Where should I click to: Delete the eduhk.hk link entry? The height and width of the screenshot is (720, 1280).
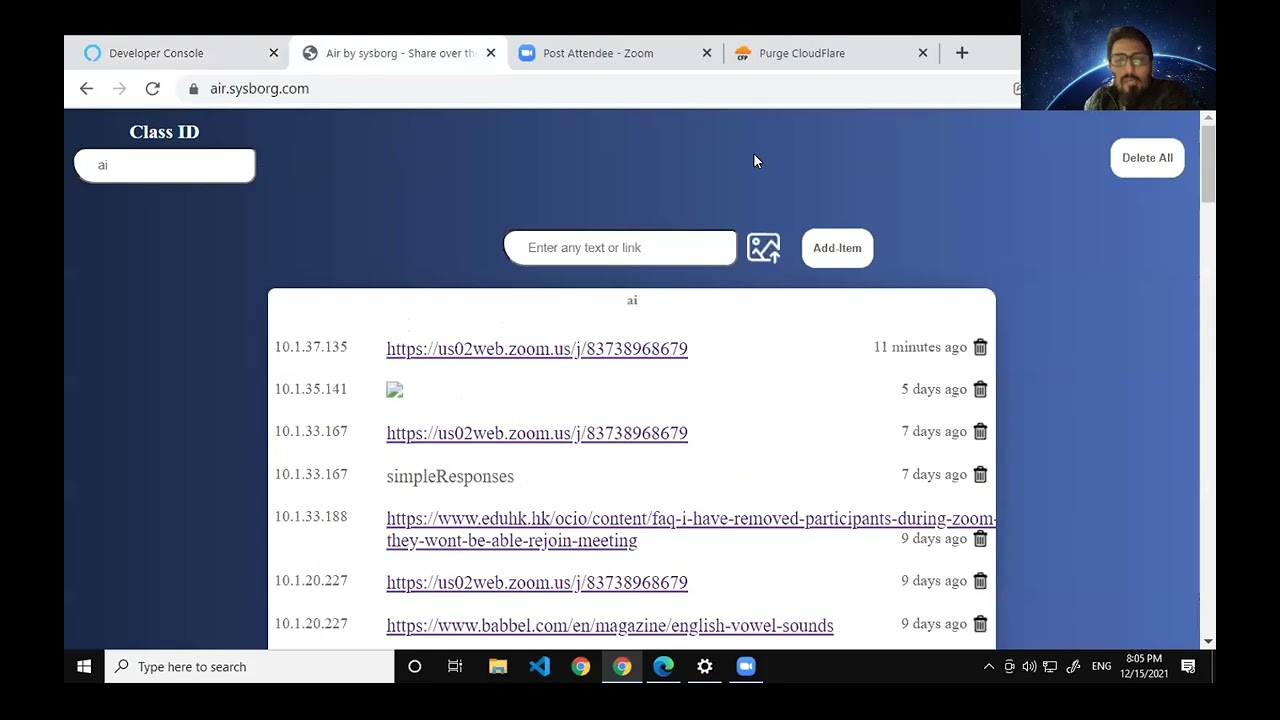coord(980,538)
